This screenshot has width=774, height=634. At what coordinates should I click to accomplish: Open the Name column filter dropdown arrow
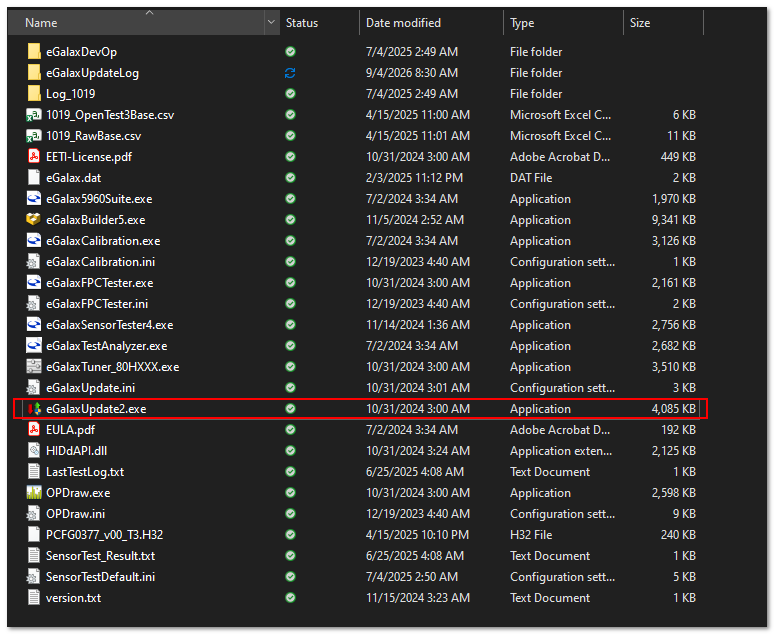pyautogui.click(x=271, y=22)
